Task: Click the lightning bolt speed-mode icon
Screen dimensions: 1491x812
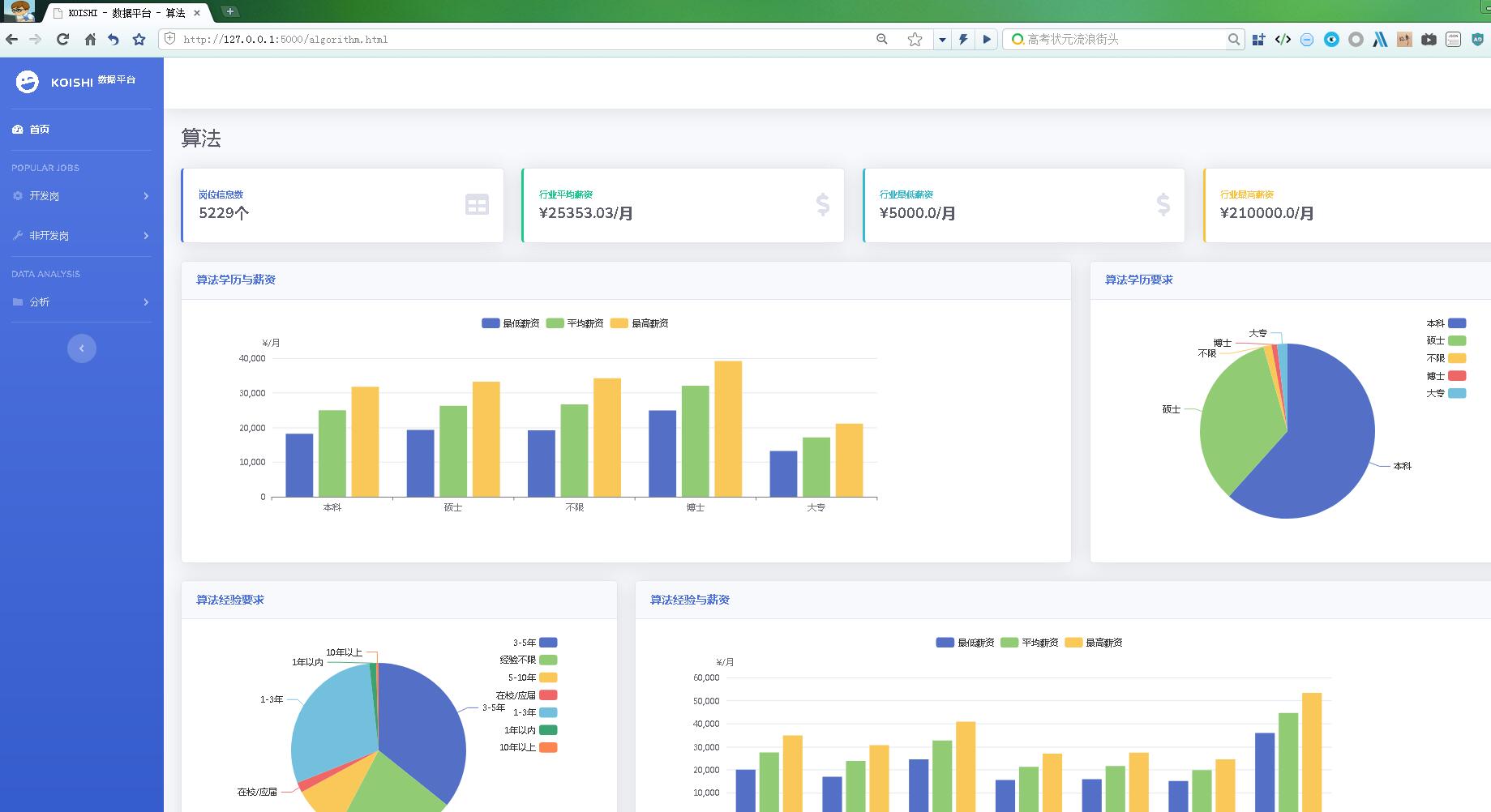Action: (963, 39)
